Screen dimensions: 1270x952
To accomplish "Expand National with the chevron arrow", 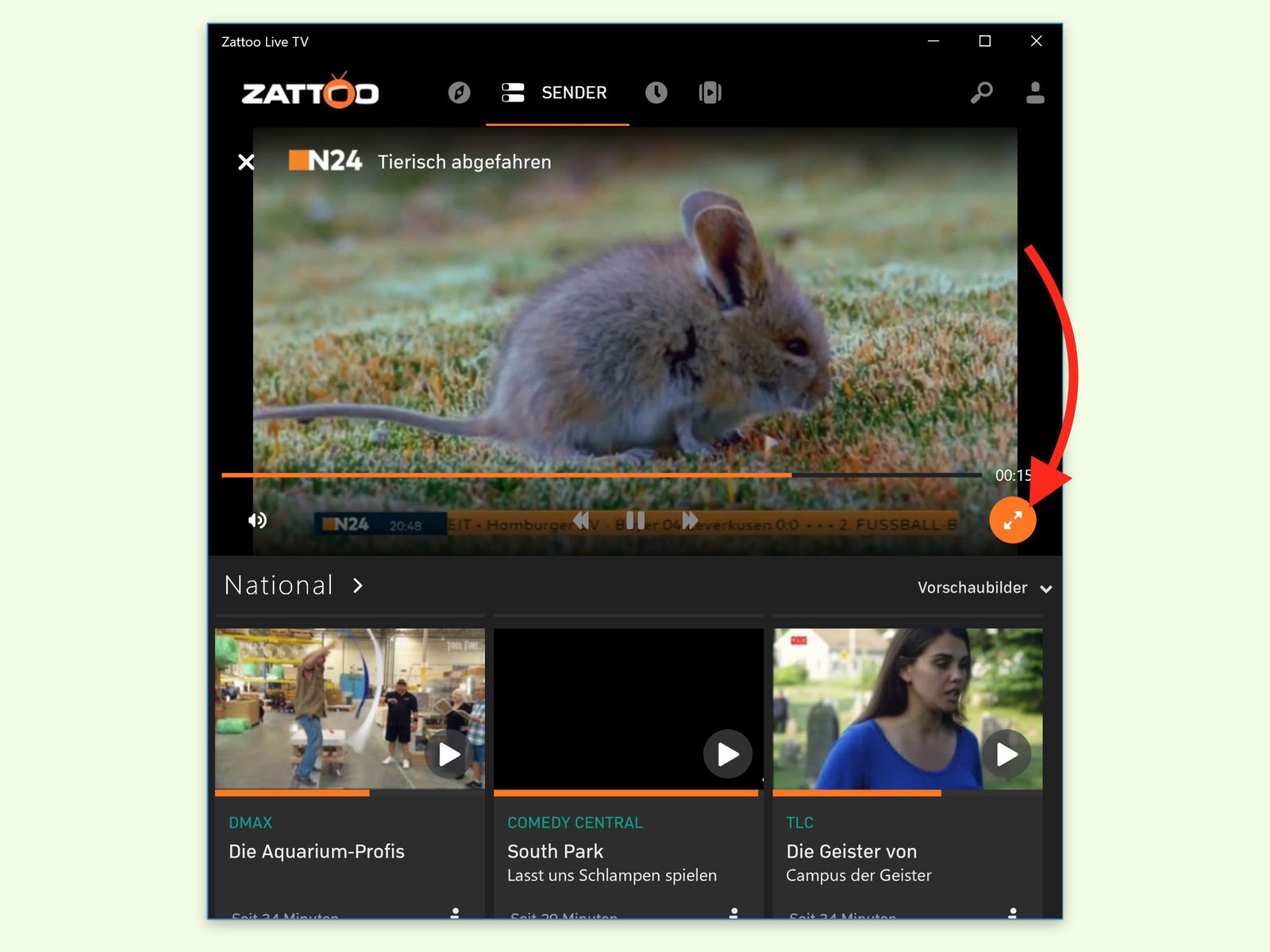I will 358,586.
